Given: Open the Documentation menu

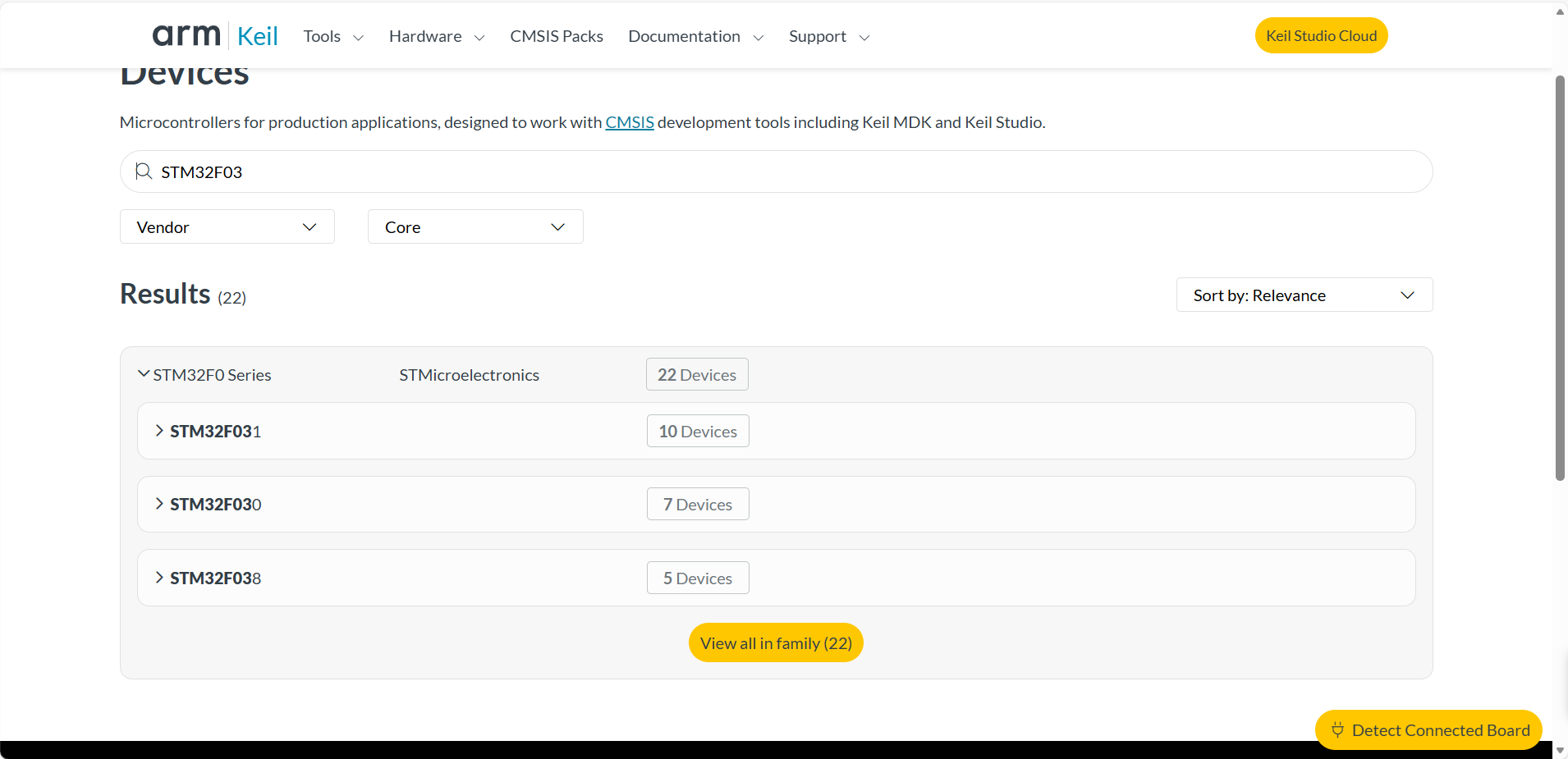Looking at the screenshot, I should coord(696,36).
